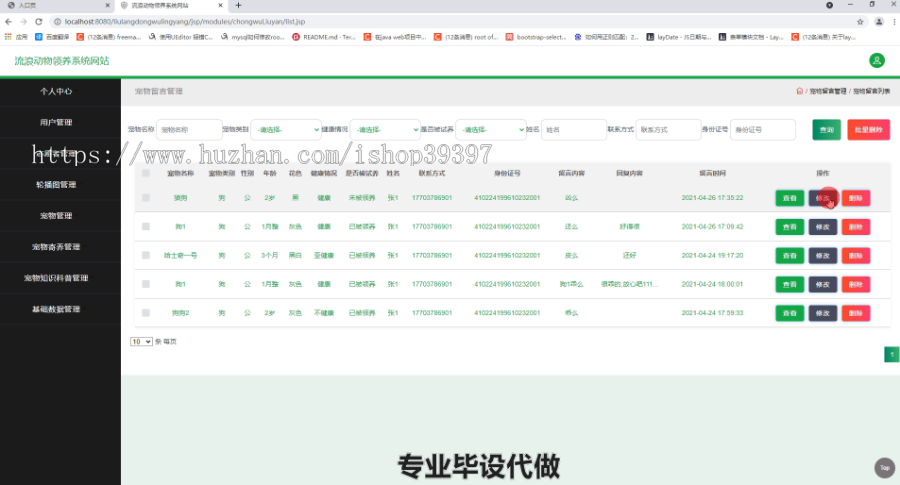
Task: Click the red 批量删除 button
Action: [868, 130]
